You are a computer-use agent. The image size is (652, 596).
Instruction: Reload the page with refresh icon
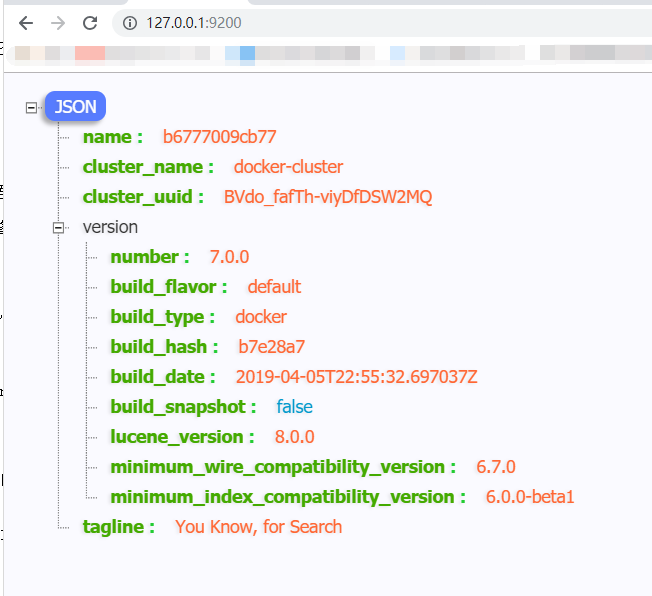pyautogui.click(x=90, y=23)
